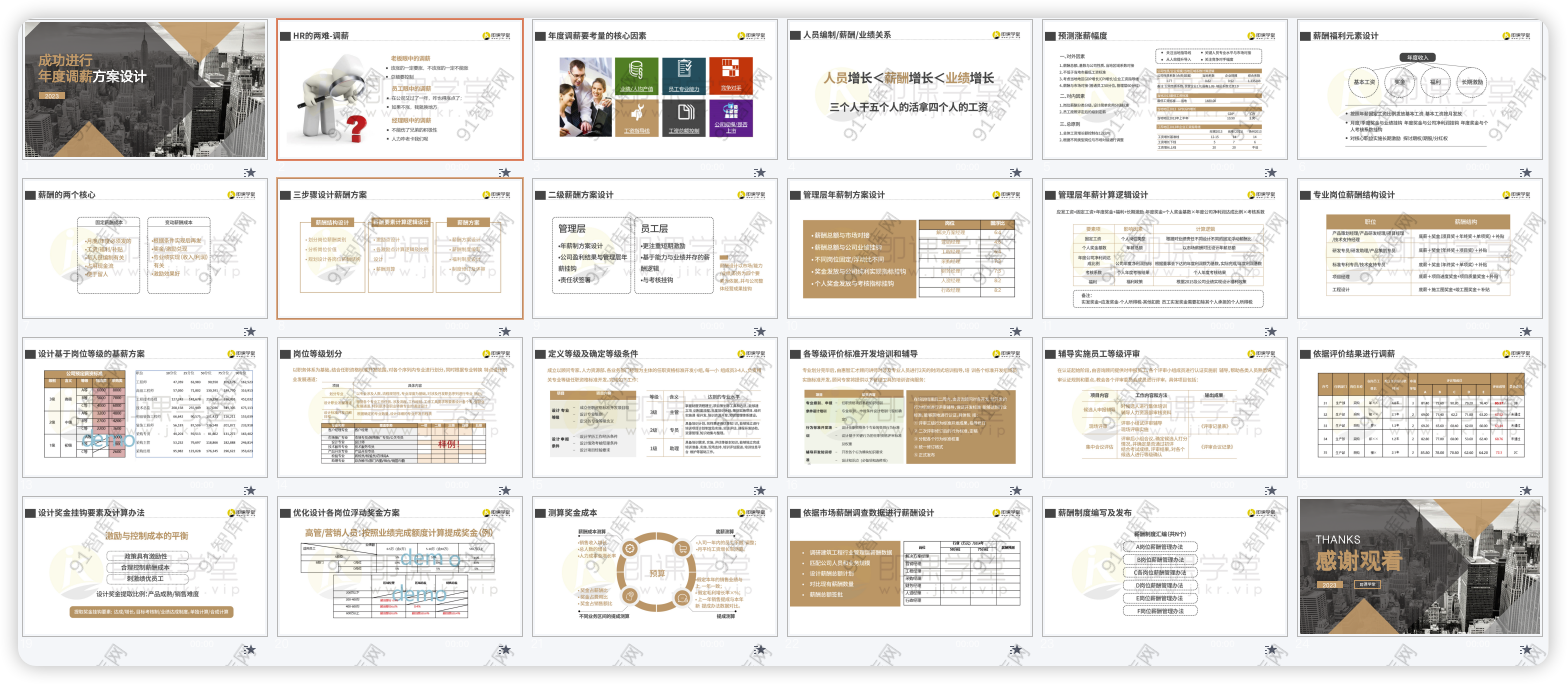Click star under HR的两难-调薪 slide
1567x684 pixels.
[x=506, y=172]
